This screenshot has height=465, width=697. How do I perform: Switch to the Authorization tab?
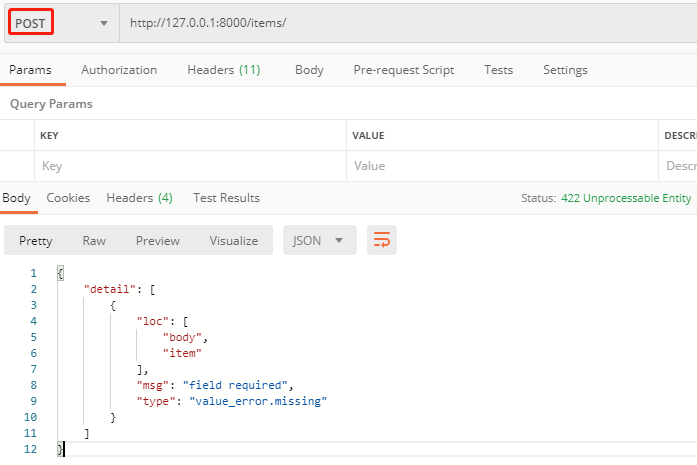tap(119, 70)
